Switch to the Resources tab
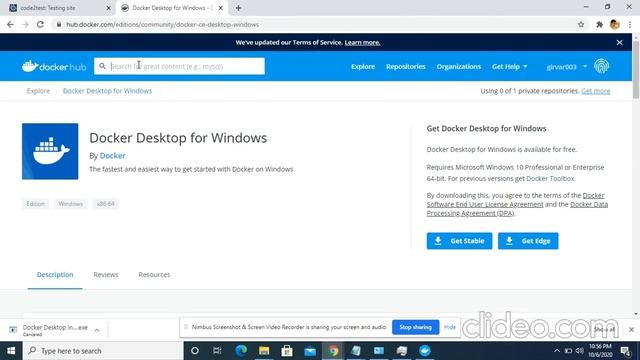The image size is (640, 360). (154, 275)
